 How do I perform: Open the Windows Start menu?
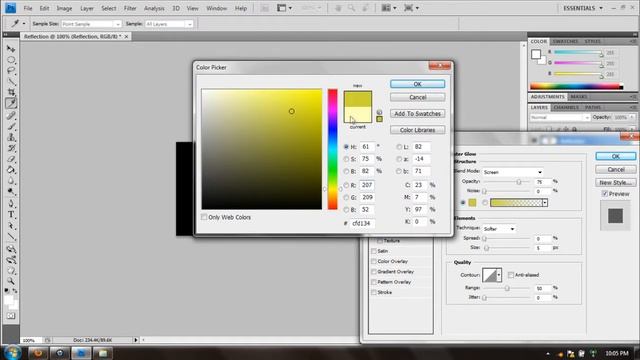click(13, 352)
